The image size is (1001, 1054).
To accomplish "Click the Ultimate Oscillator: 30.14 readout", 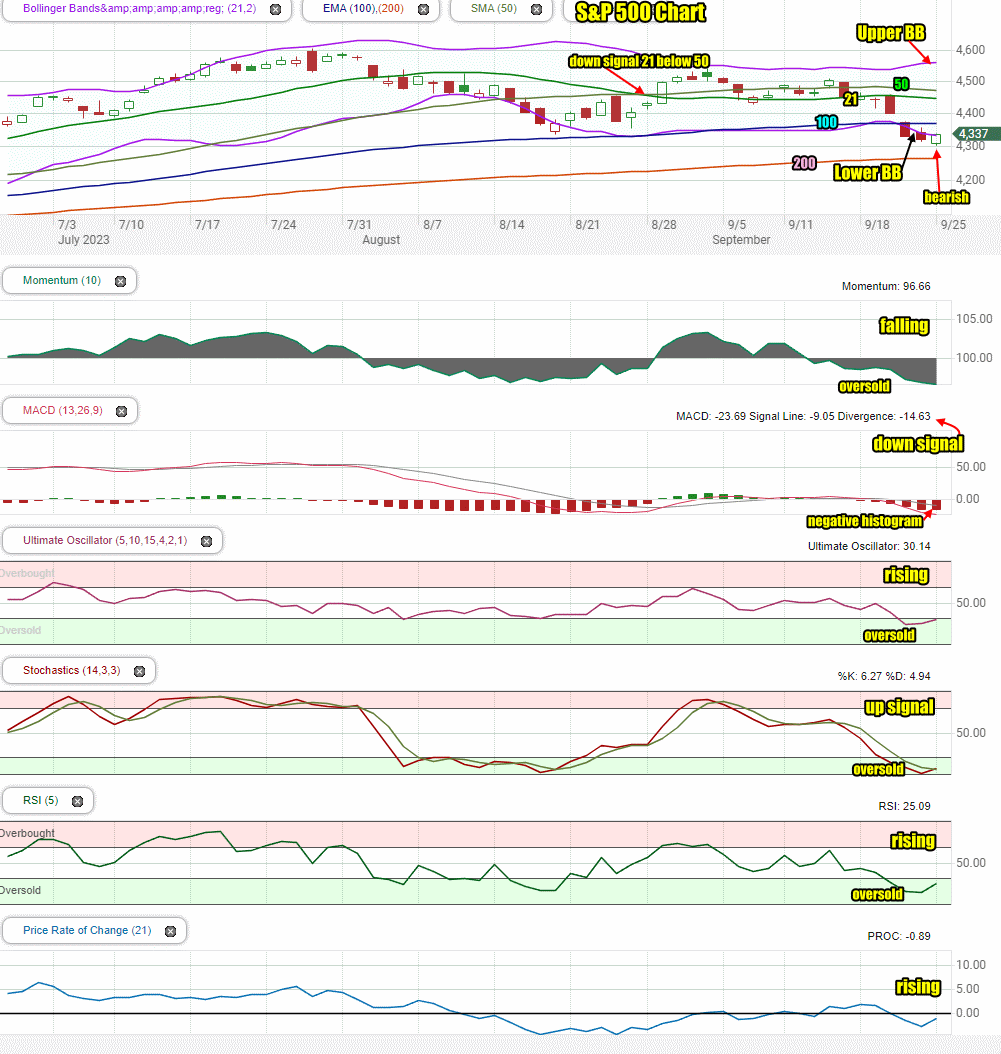I will [869, 546].
